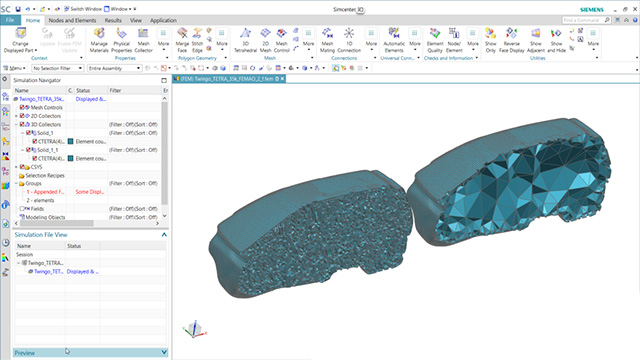Open Node/Element information tool
The image size is (640, 360).
454,40
